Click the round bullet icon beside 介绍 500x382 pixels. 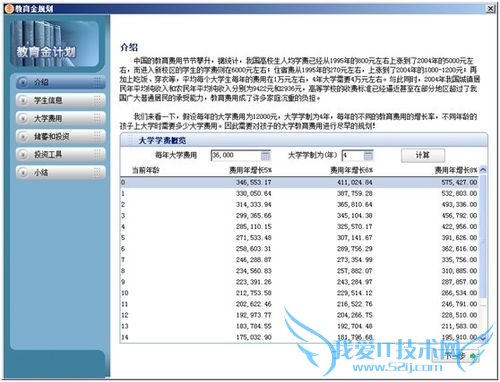[x=23, y=82]
